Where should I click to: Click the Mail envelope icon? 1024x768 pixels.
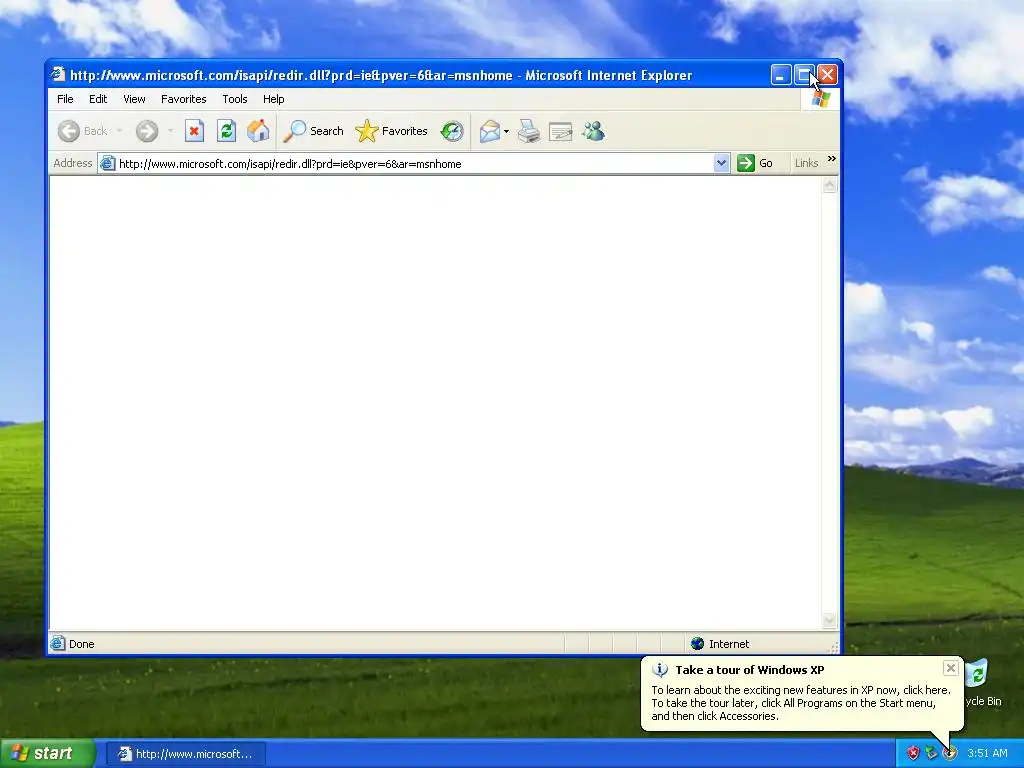coord(490,131)
